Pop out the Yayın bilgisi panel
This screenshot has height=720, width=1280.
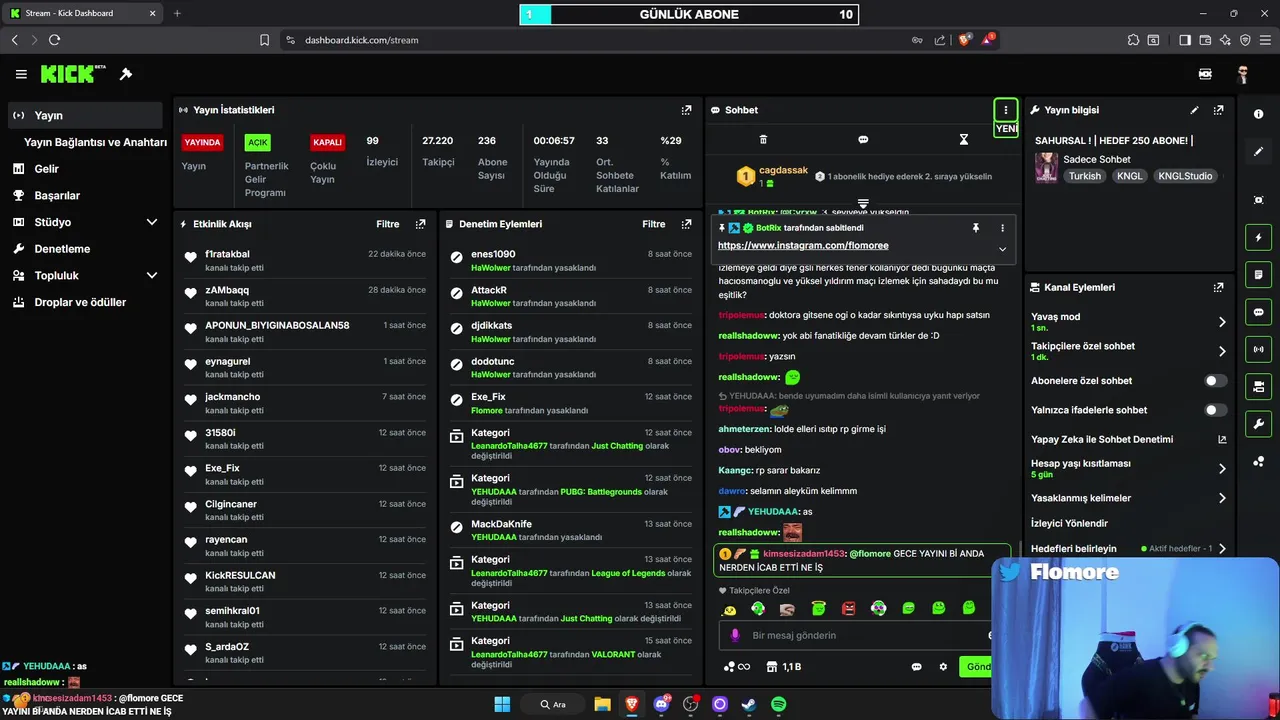coord(1218,110)
